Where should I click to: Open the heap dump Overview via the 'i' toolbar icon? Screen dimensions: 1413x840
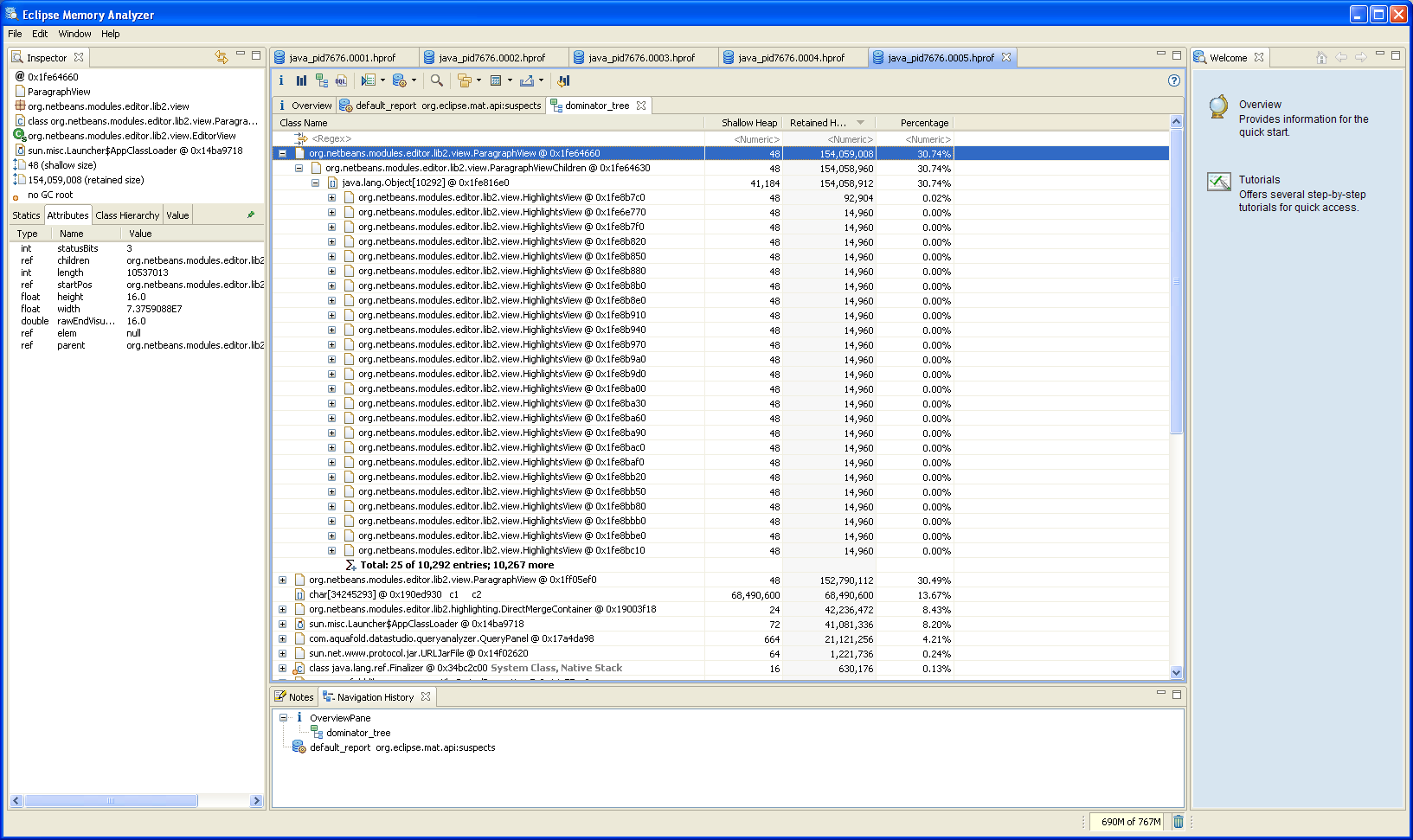pyautogui.click(x=281, y=80)
